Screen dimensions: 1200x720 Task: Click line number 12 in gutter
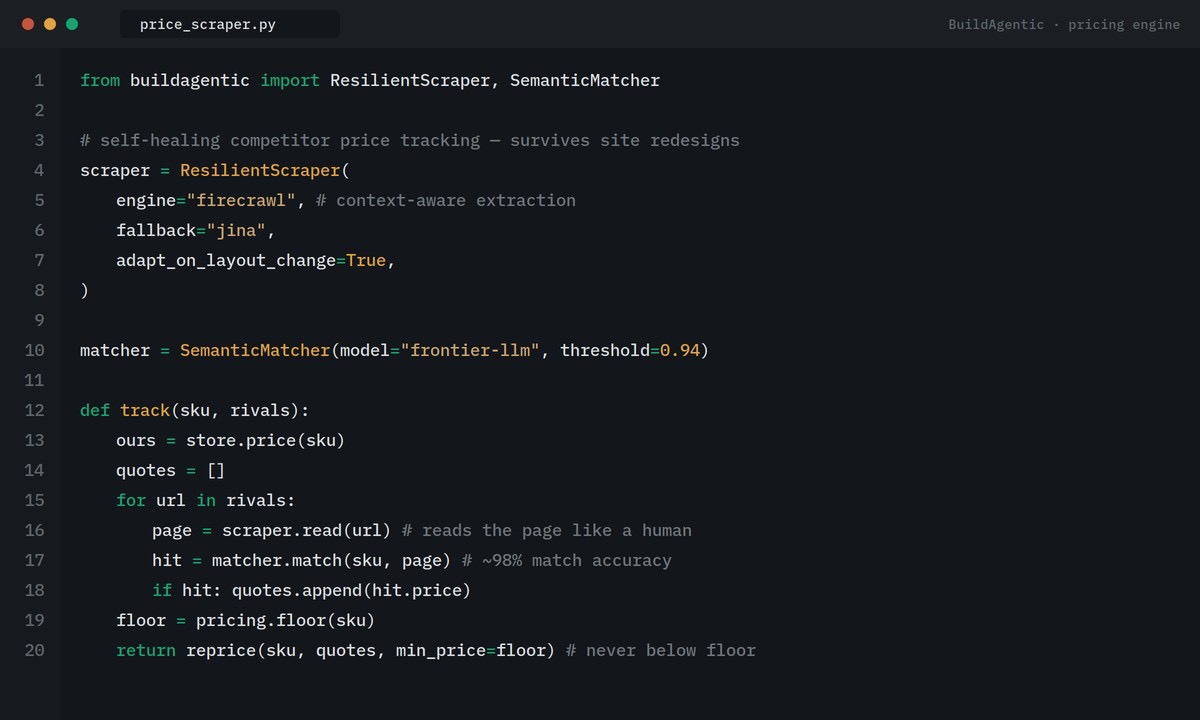coord(34,410)
